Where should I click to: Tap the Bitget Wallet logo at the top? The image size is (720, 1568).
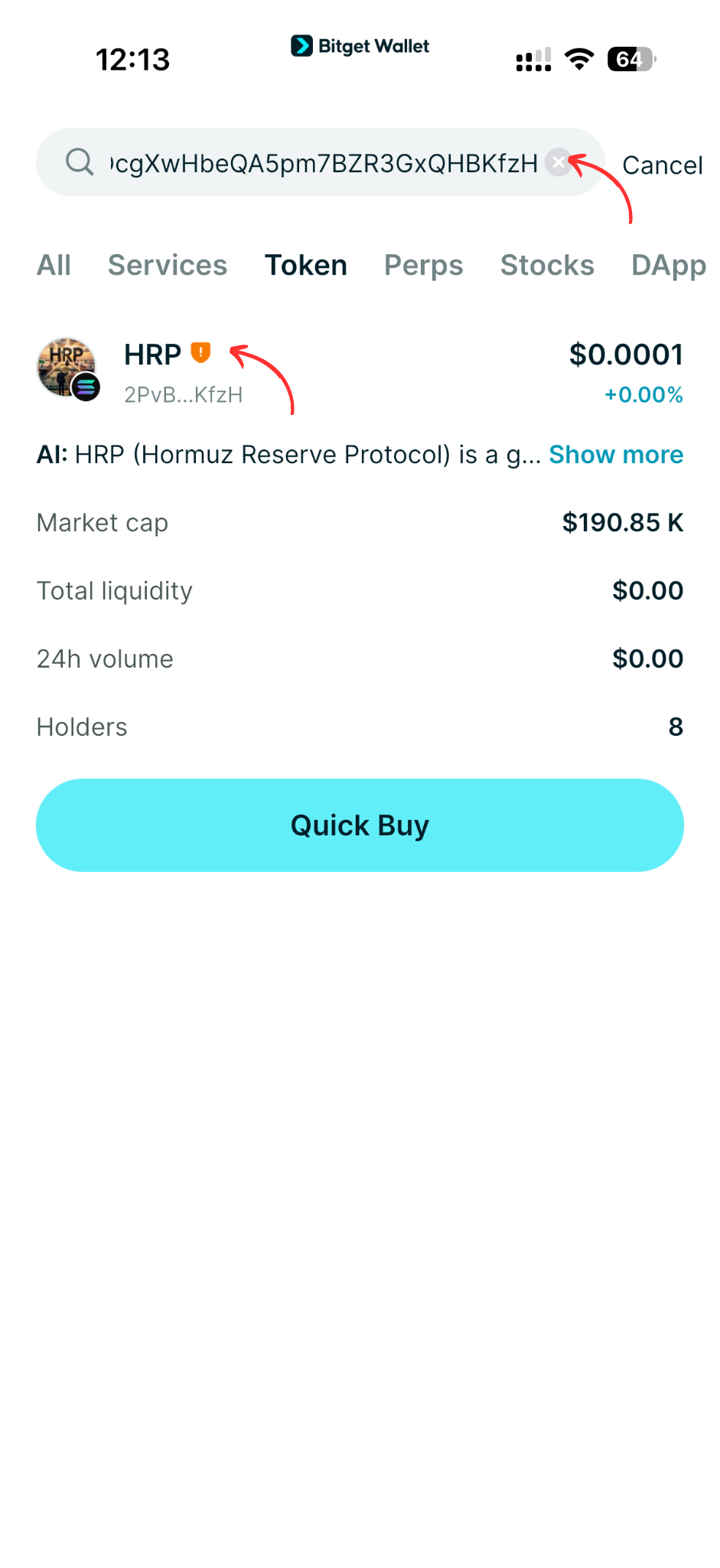360,46
